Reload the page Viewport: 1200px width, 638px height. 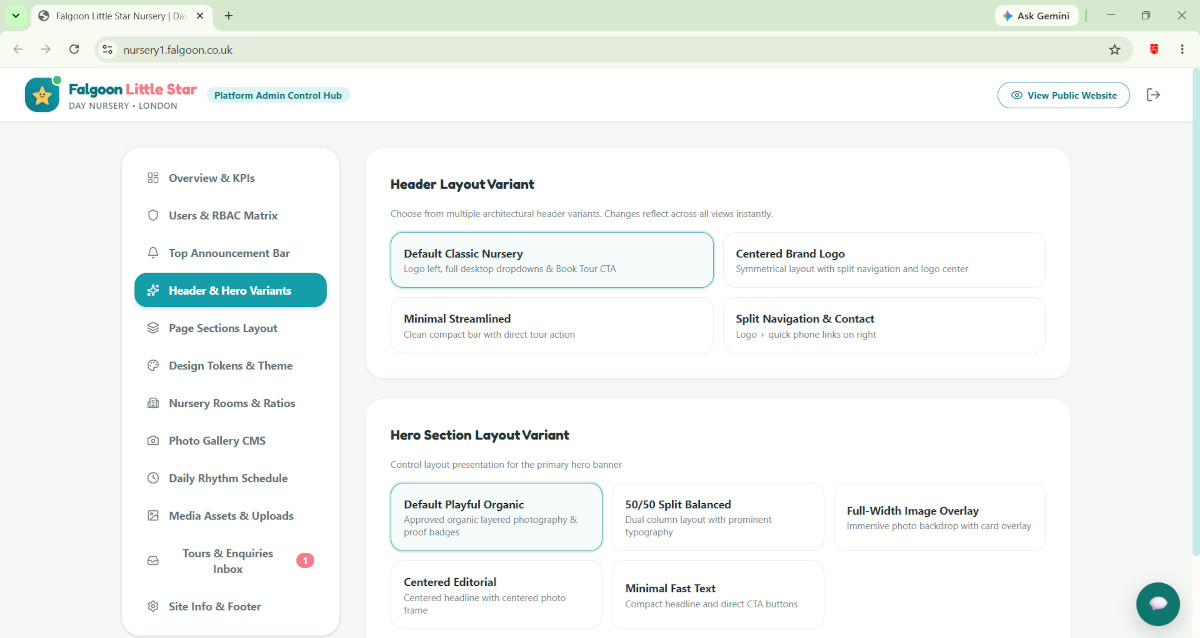click(74, 49)
